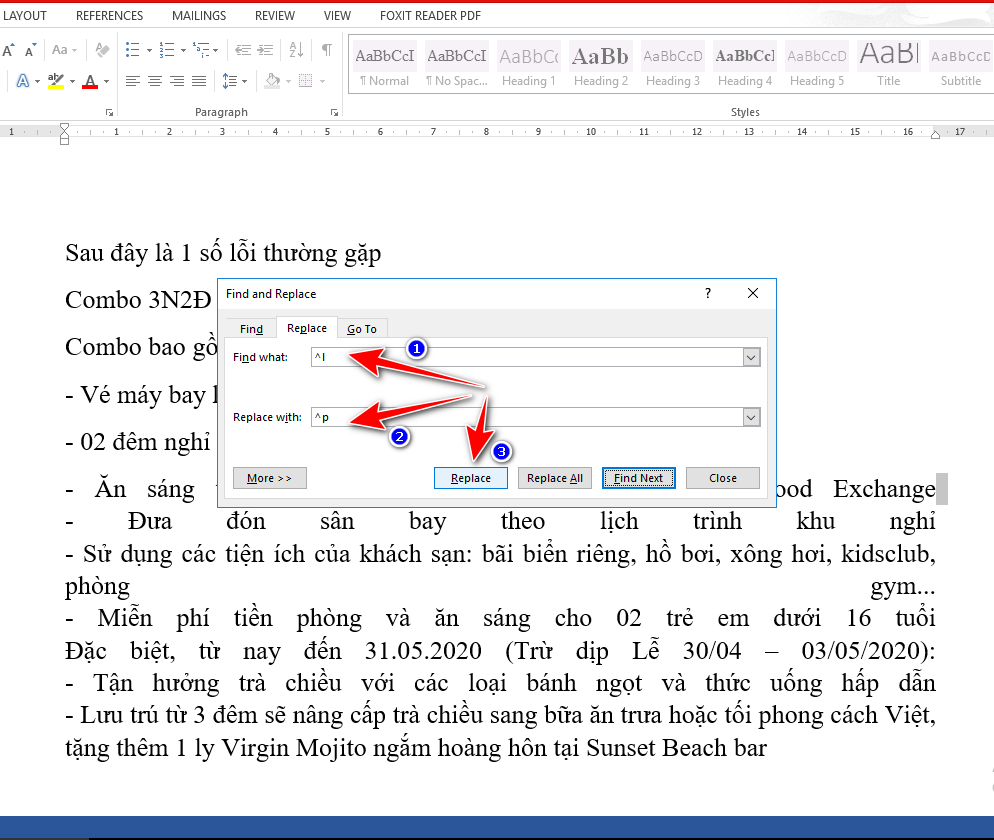Click the Find Next button
Screen dimensions: 994x840
[x=638, y=478]
